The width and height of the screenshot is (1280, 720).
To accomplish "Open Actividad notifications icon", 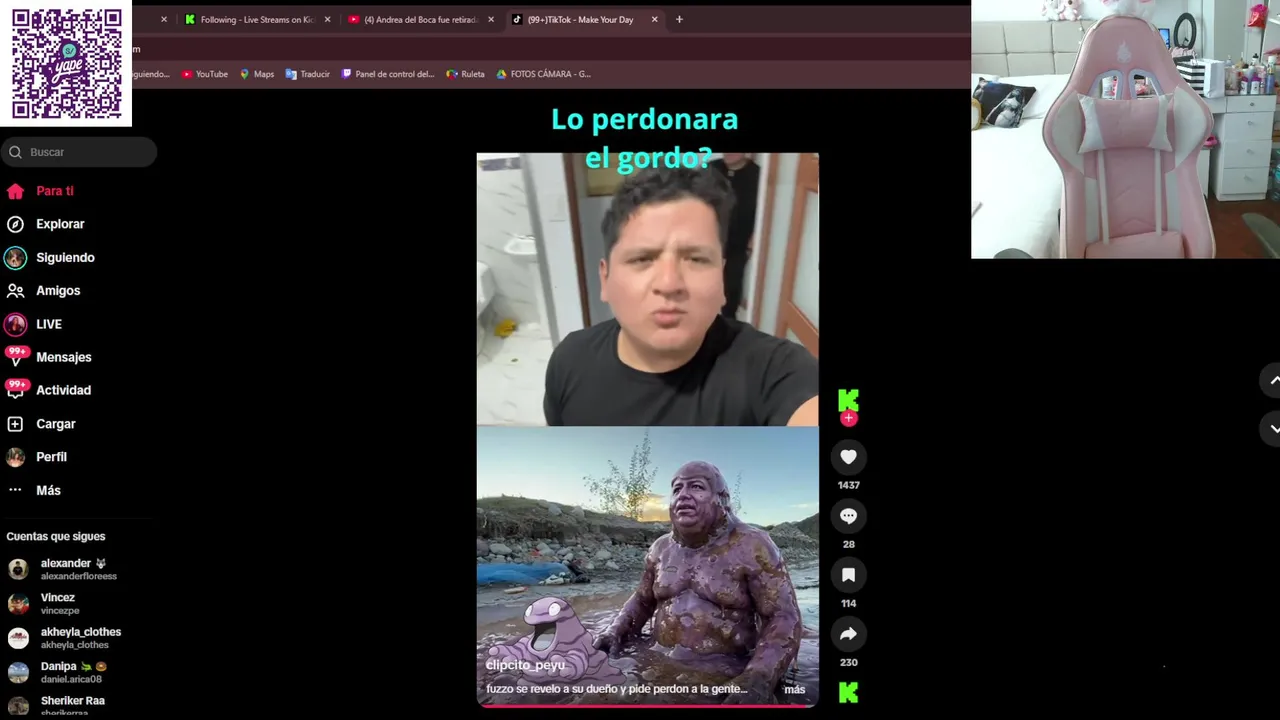I will [16, 389].
